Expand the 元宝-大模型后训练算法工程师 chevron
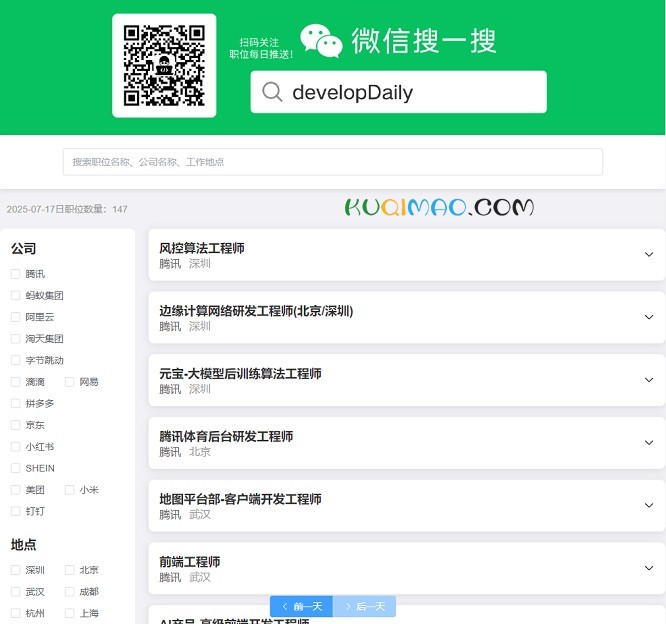Screen dimensions: 666x624 [x=649, y=380]
